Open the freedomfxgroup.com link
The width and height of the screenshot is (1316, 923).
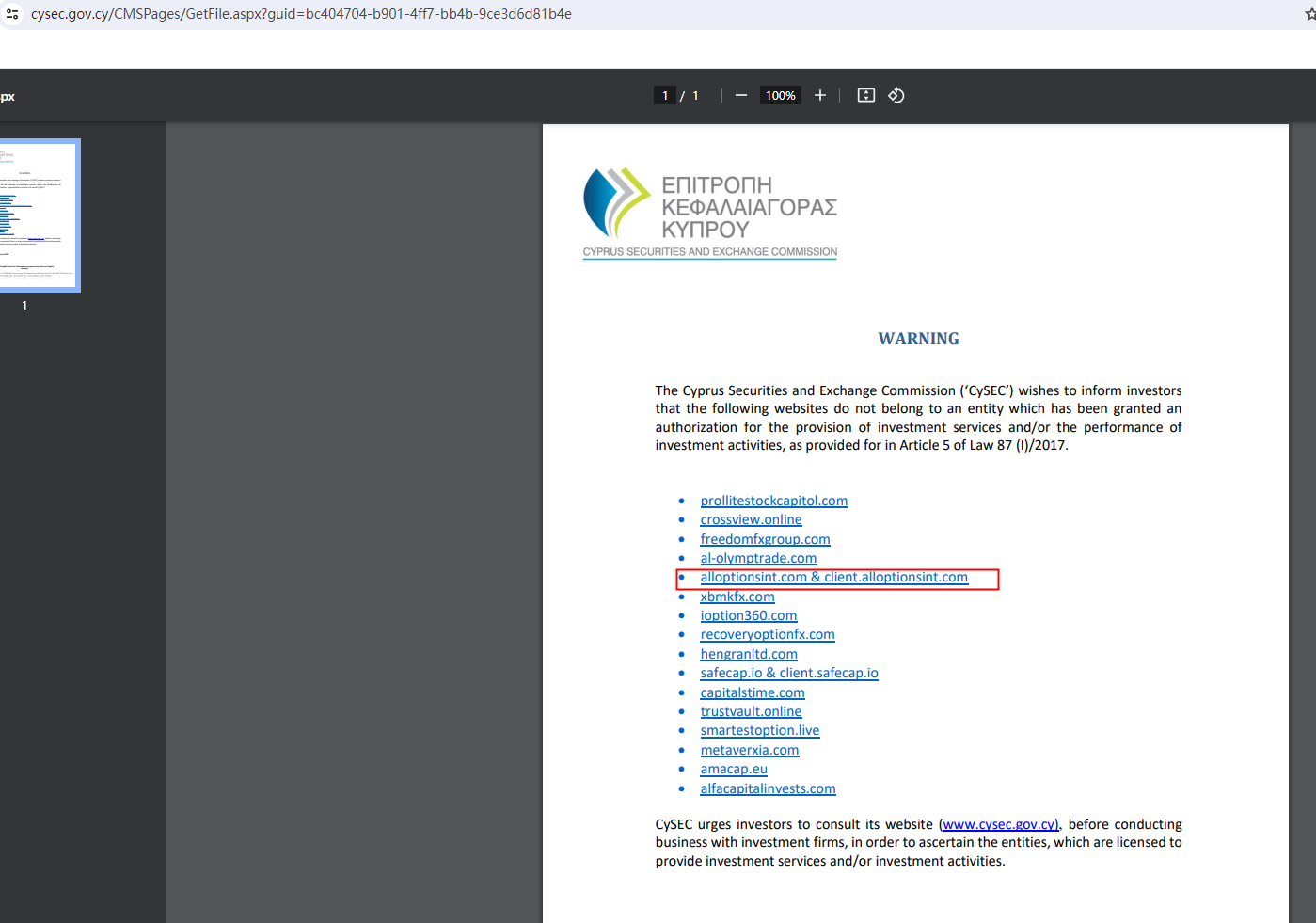click(766, 539)
